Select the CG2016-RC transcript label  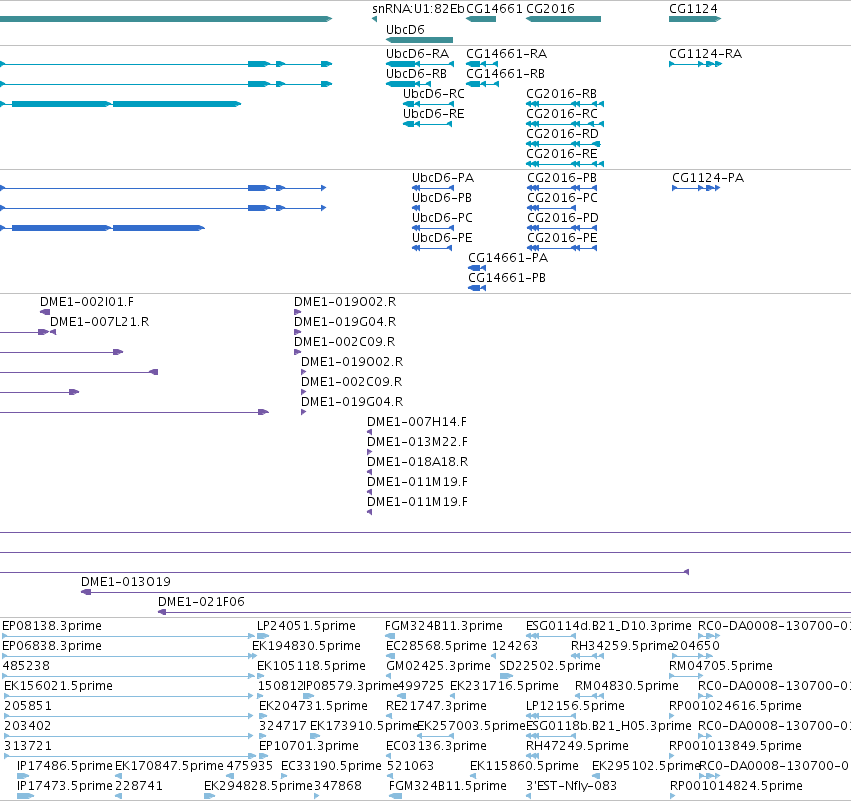[562, 114]
